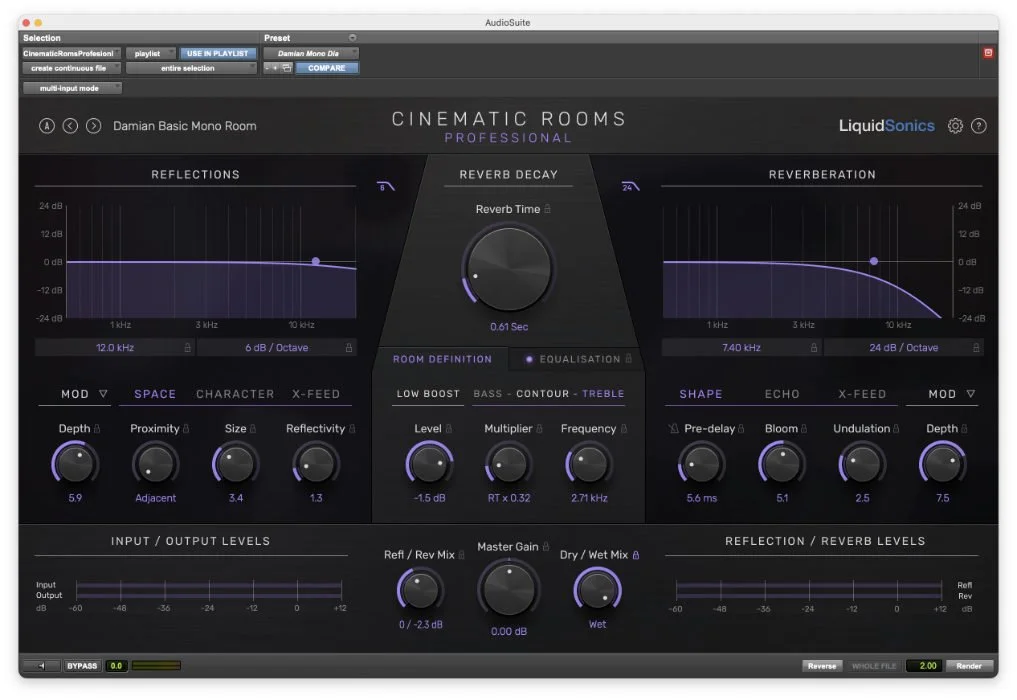Switch to the ROOM DEFINITION tab

coord(442,359)
